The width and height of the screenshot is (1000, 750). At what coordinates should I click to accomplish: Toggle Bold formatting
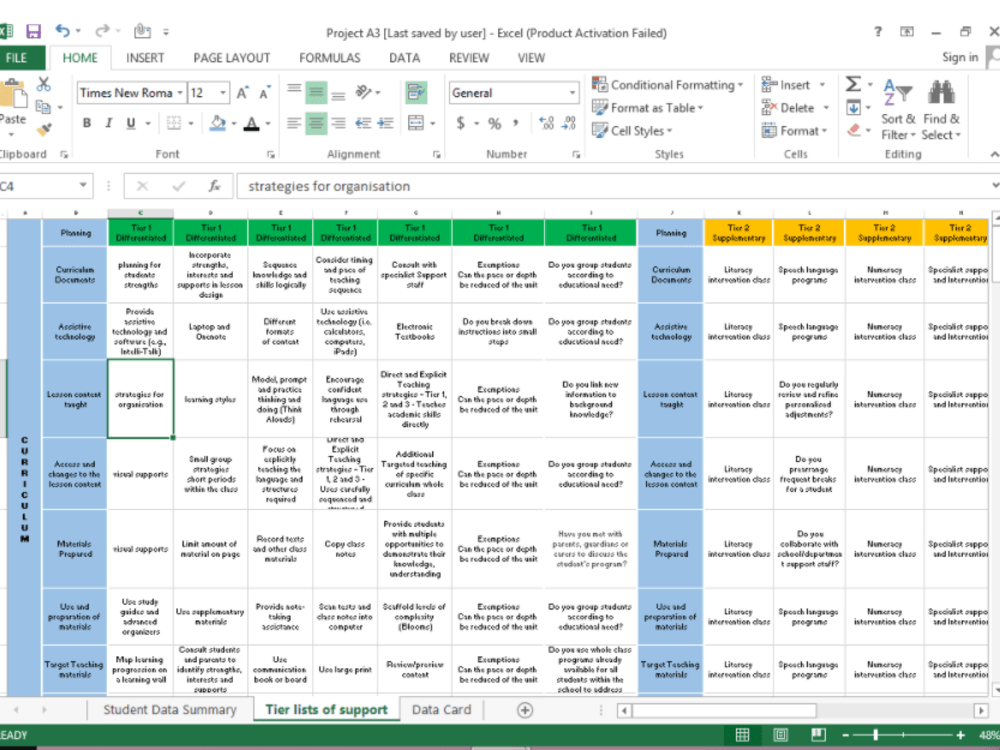87,123
